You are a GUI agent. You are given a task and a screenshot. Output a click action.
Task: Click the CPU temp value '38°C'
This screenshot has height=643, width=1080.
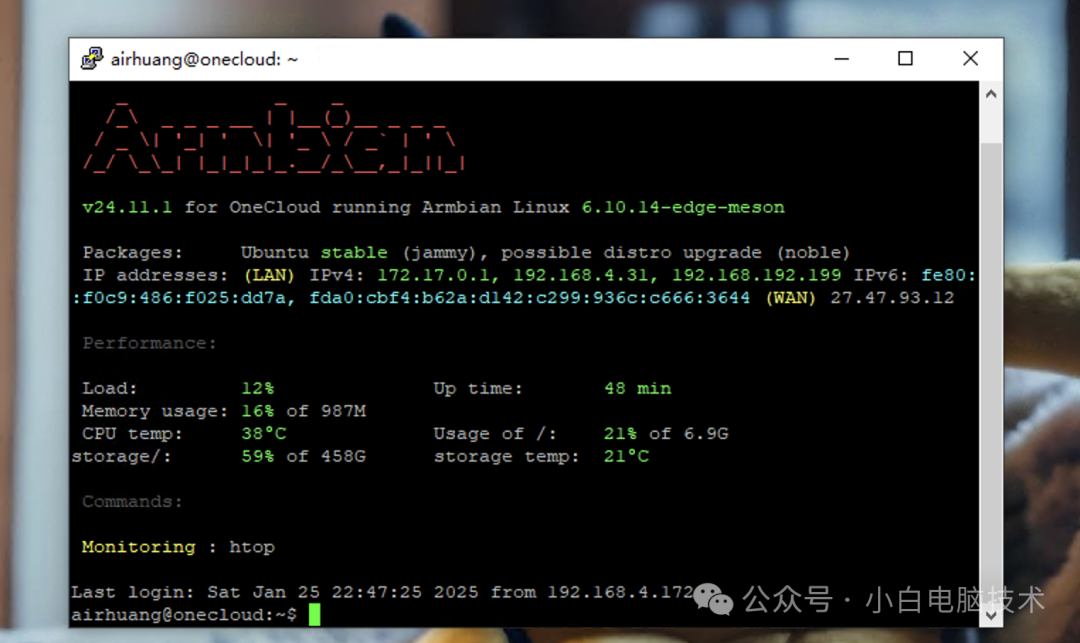coord(263,434)
